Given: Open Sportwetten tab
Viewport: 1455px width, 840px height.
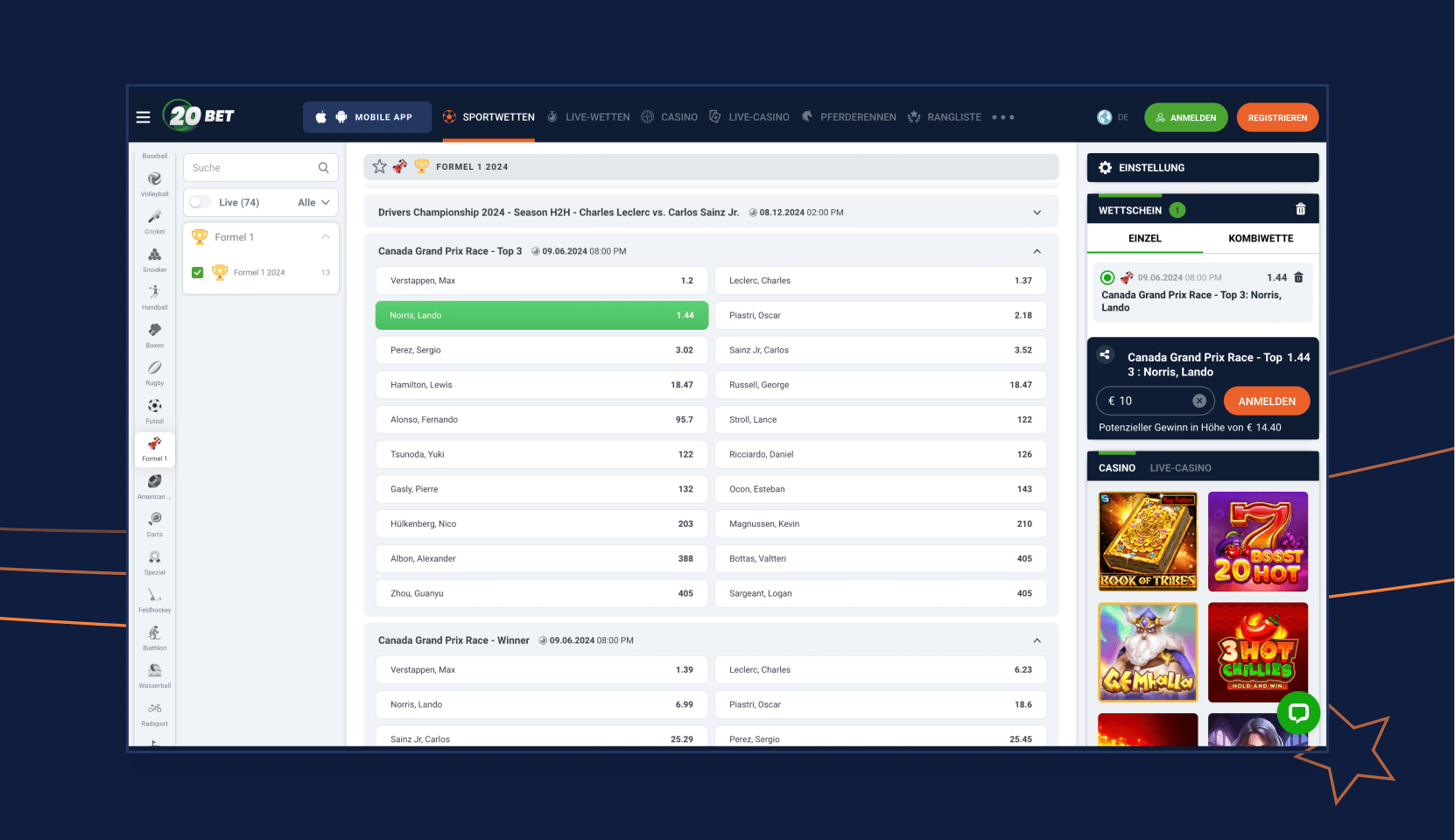Looking at the screenshot, I should click(489, 117).
